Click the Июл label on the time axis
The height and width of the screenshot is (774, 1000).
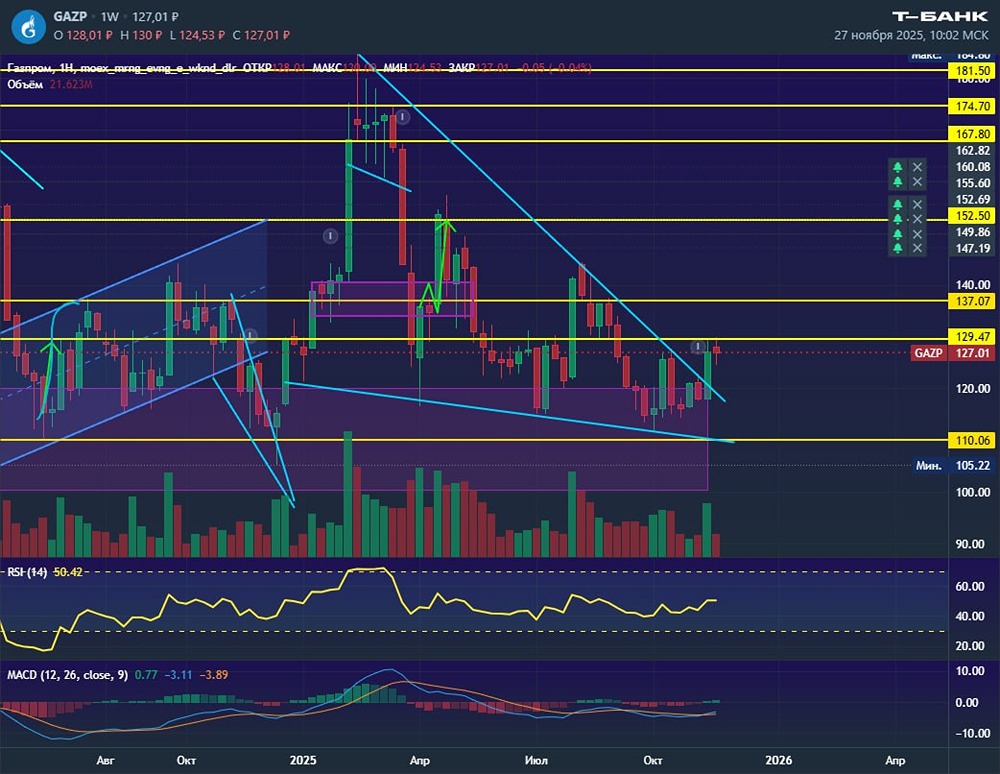tap(536, 760)
